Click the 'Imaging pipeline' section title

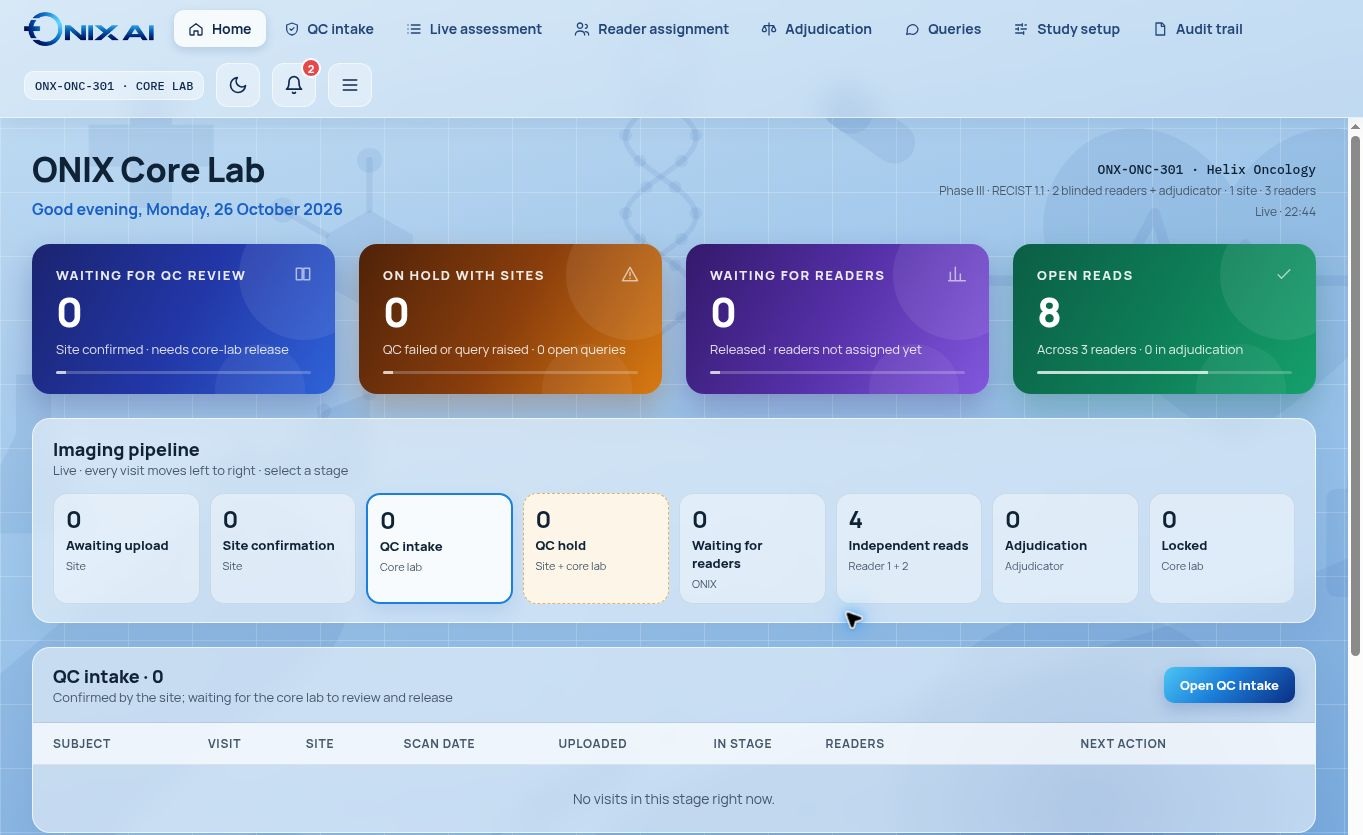click(x=126, y=450)
